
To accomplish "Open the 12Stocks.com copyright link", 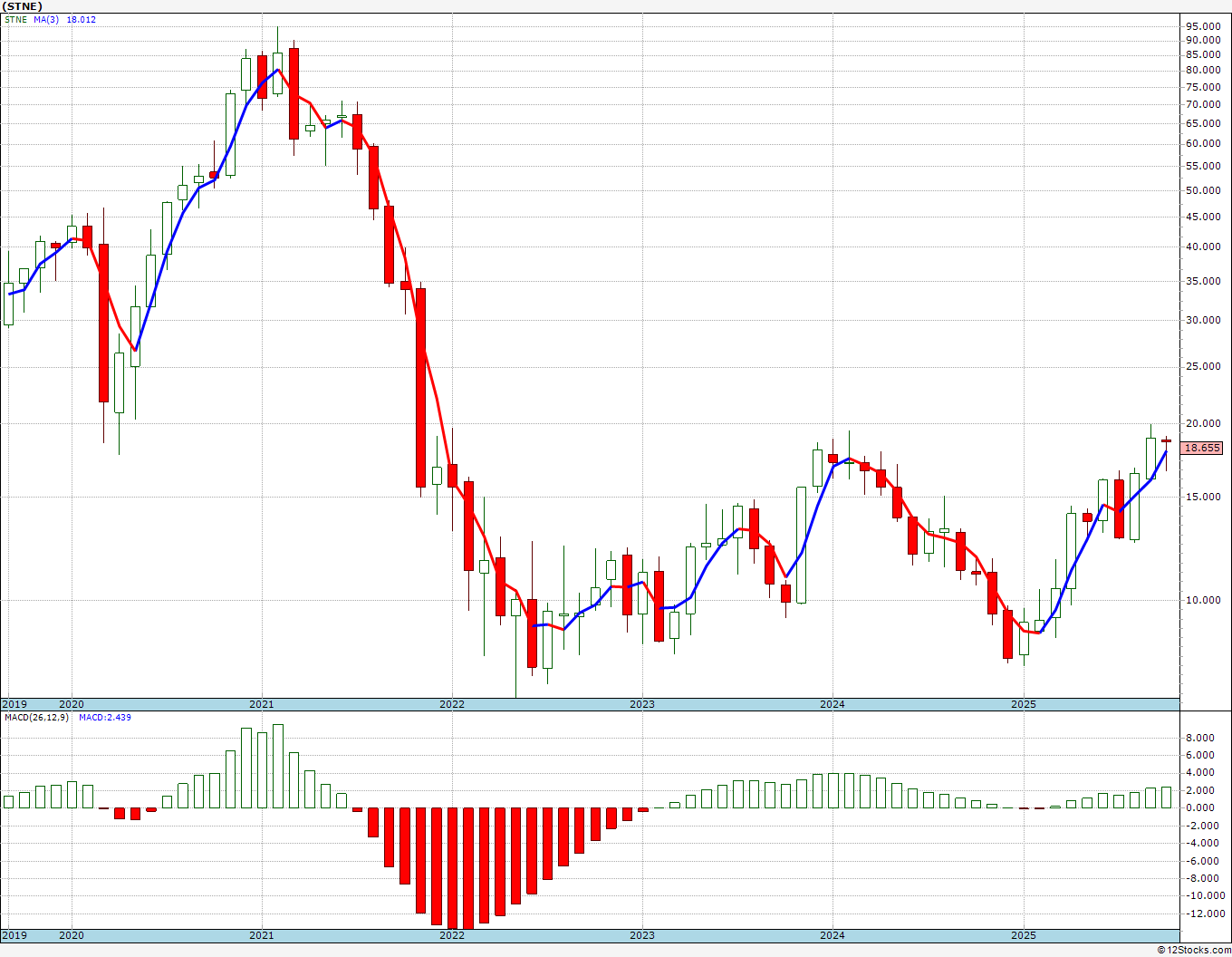I will coord(1194,950).
